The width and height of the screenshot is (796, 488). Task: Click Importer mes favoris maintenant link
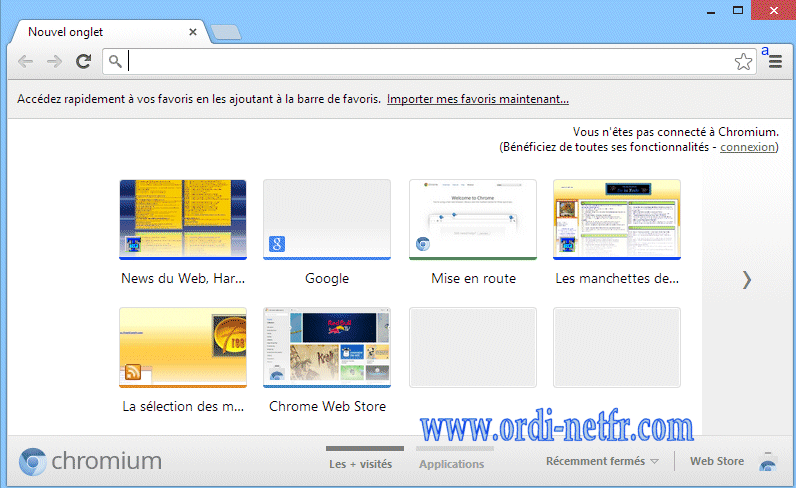(478, 99)
